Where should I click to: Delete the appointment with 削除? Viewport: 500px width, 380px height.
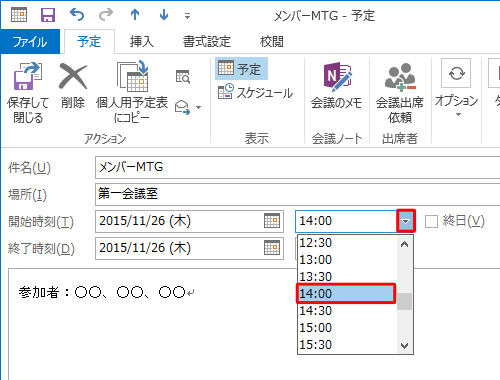click(73, 86)
